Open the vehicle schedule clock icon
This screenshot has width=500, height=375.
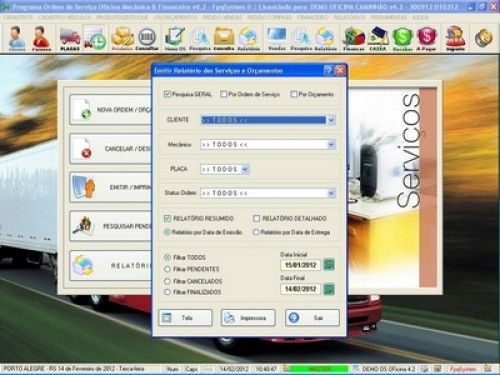point(95,38)
